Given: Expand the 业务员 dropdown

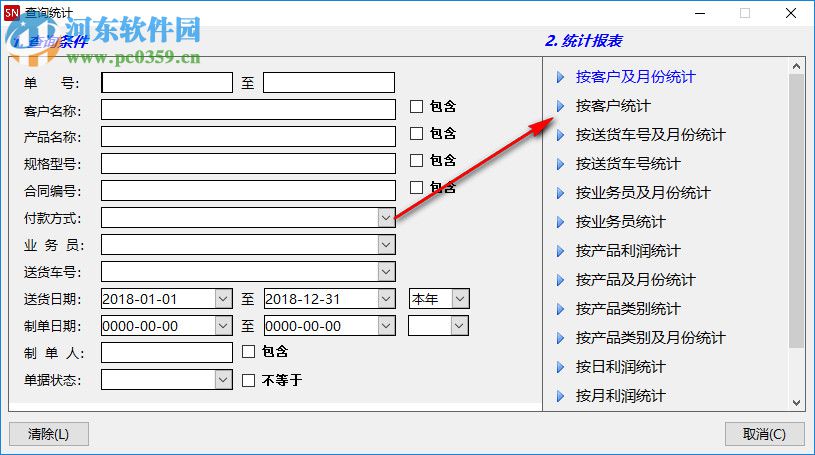Looking at the screenshot, I should (x=386, y=245).
